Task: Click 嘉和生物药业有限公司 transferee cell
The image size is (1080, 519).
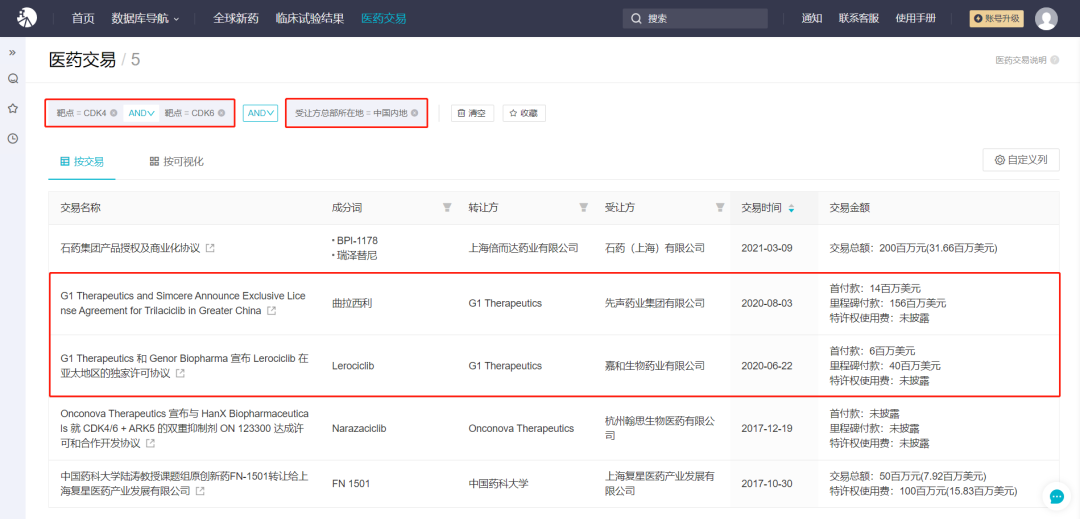Action: [654, 366]
